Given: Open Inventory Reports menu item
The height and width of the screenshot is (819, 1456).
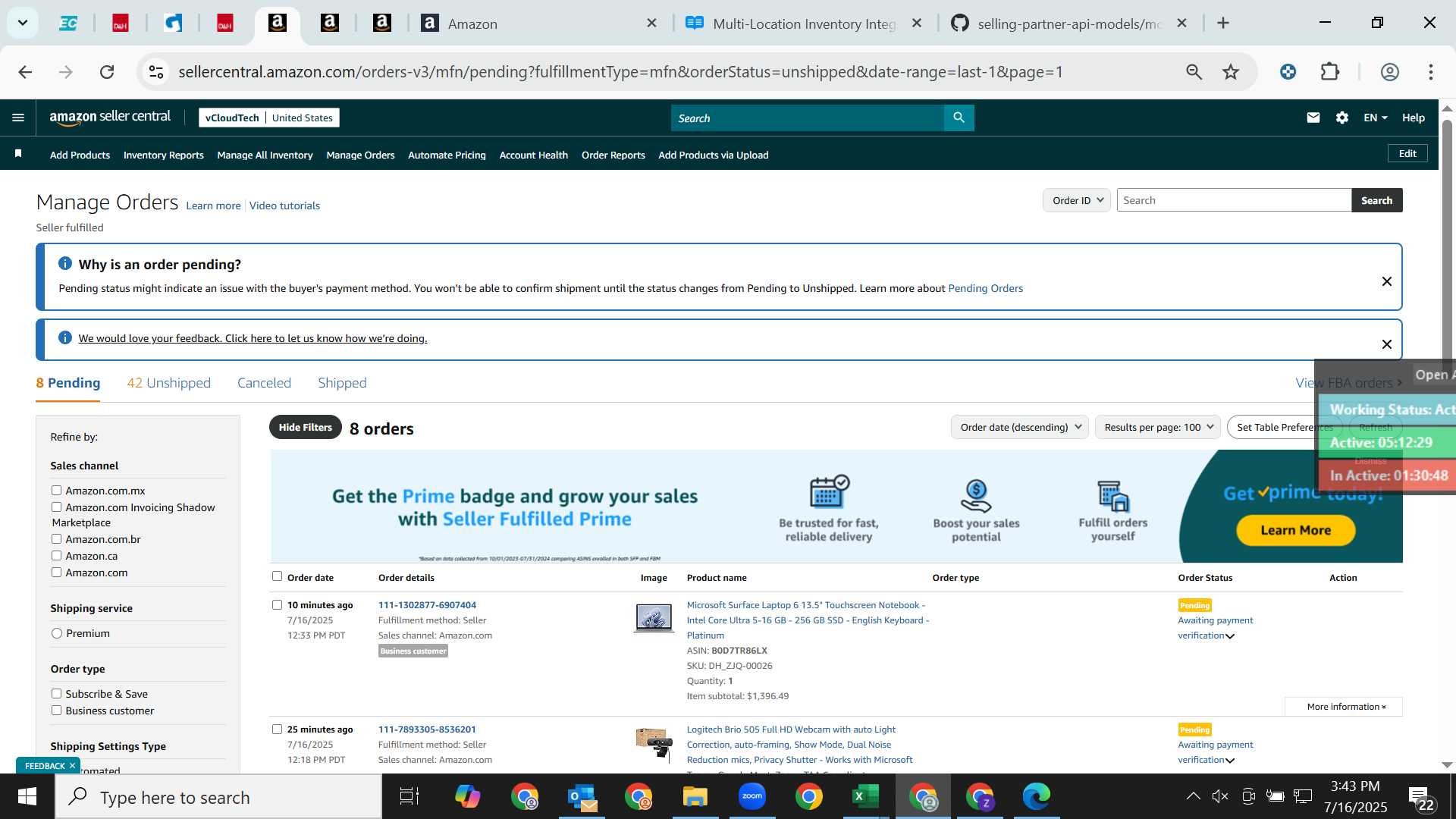Looking at the screenshot, I should (163, 155).
